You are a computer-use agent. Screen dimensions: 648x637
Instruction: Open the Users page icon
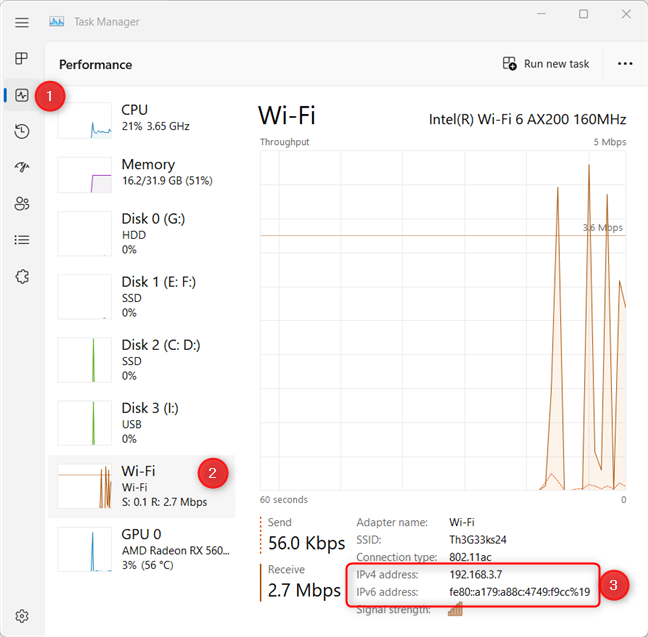click(x=21, y=203)
